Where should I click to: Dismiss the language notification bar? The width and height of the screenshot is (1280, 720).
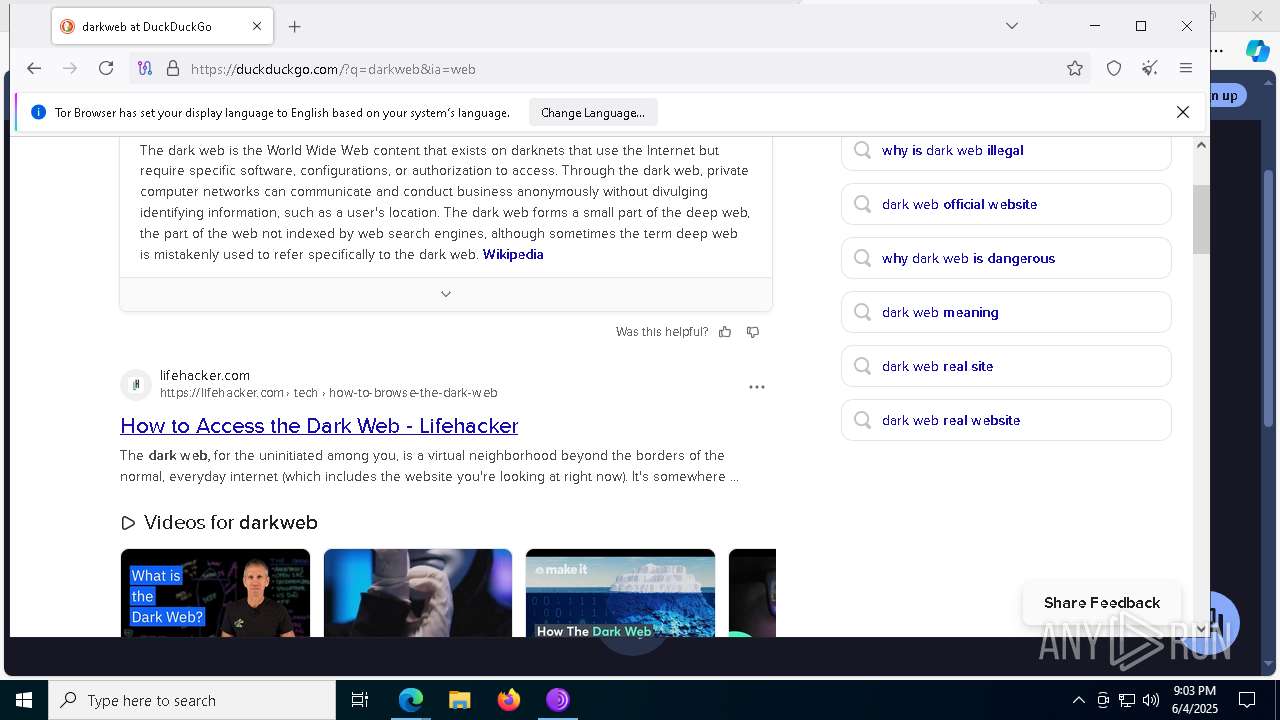pyautogui.click(x=1183, y=112)
